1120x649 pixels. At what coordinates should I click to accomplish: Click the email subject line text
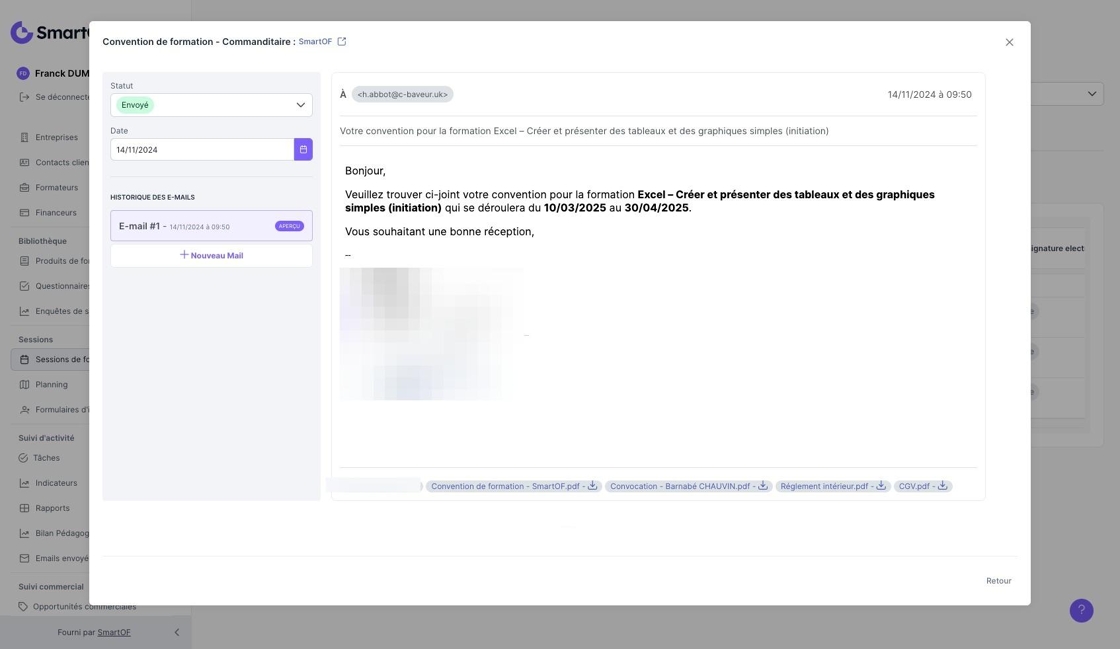[x=584, y=131]
